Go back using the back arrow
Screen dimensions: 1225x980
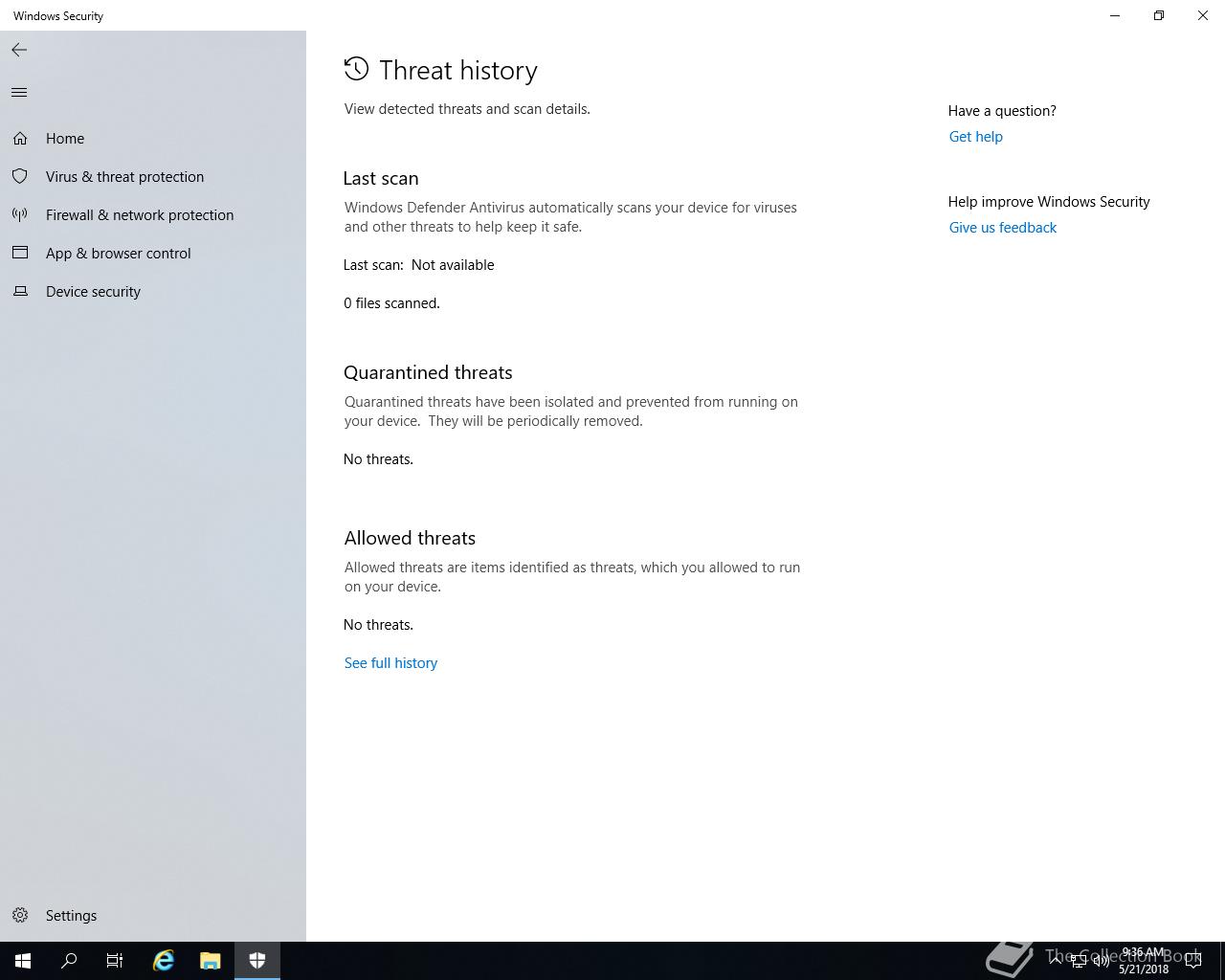(19, 50)
